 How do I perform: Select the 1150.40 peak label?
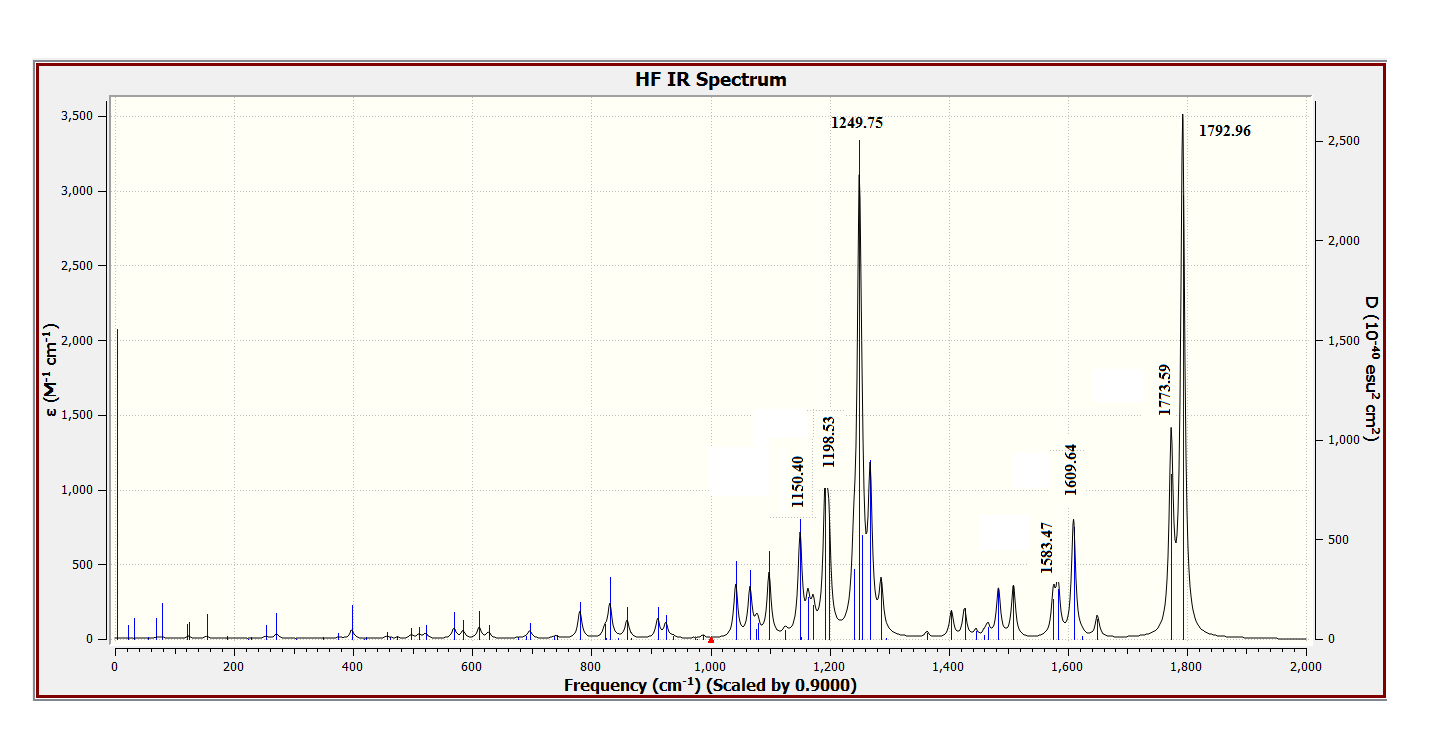pos(797,481)
